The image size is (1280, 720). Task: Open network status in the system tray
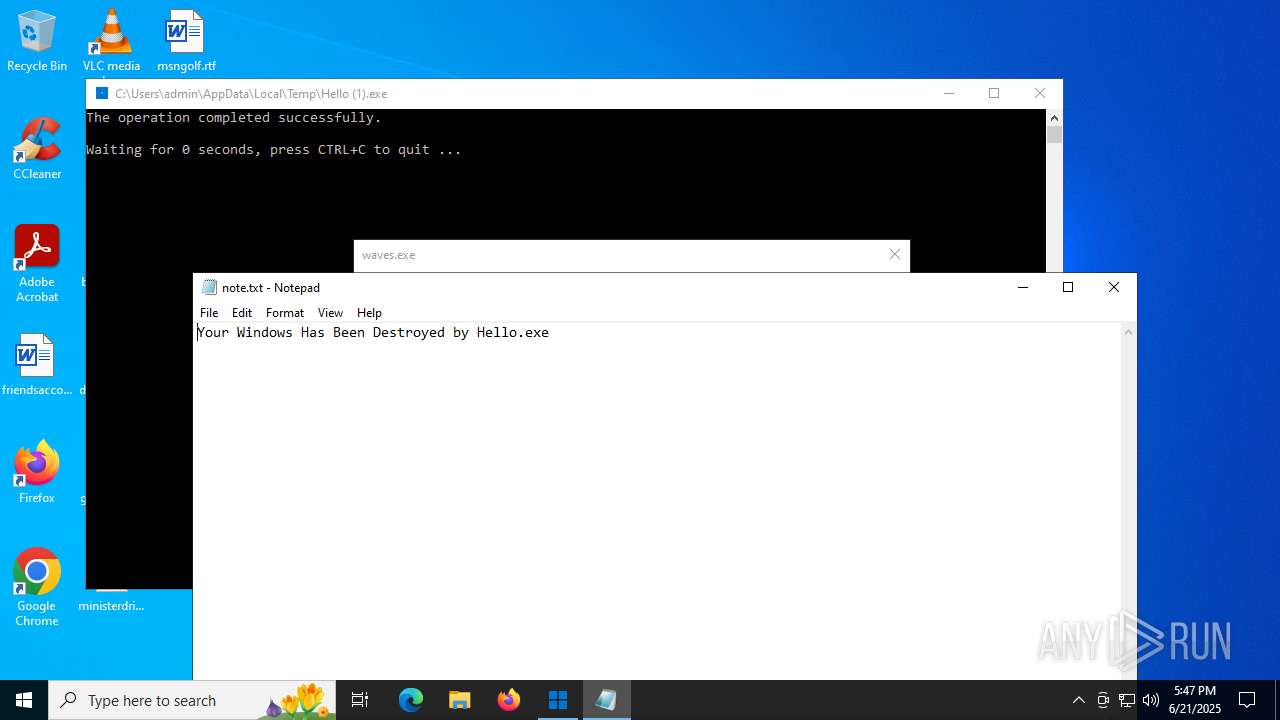tap(1127, 700)
